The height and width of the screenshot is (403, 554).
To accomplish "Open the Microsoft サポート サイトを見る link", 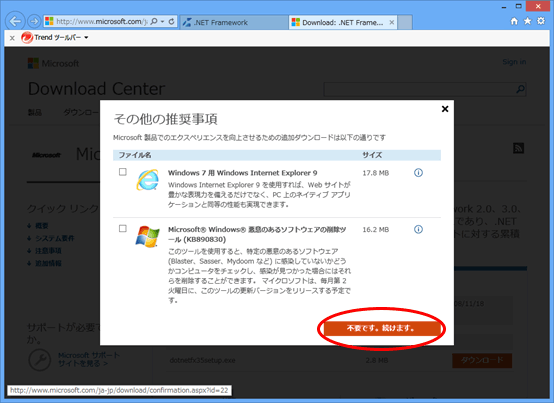I will tap(89, 359).
